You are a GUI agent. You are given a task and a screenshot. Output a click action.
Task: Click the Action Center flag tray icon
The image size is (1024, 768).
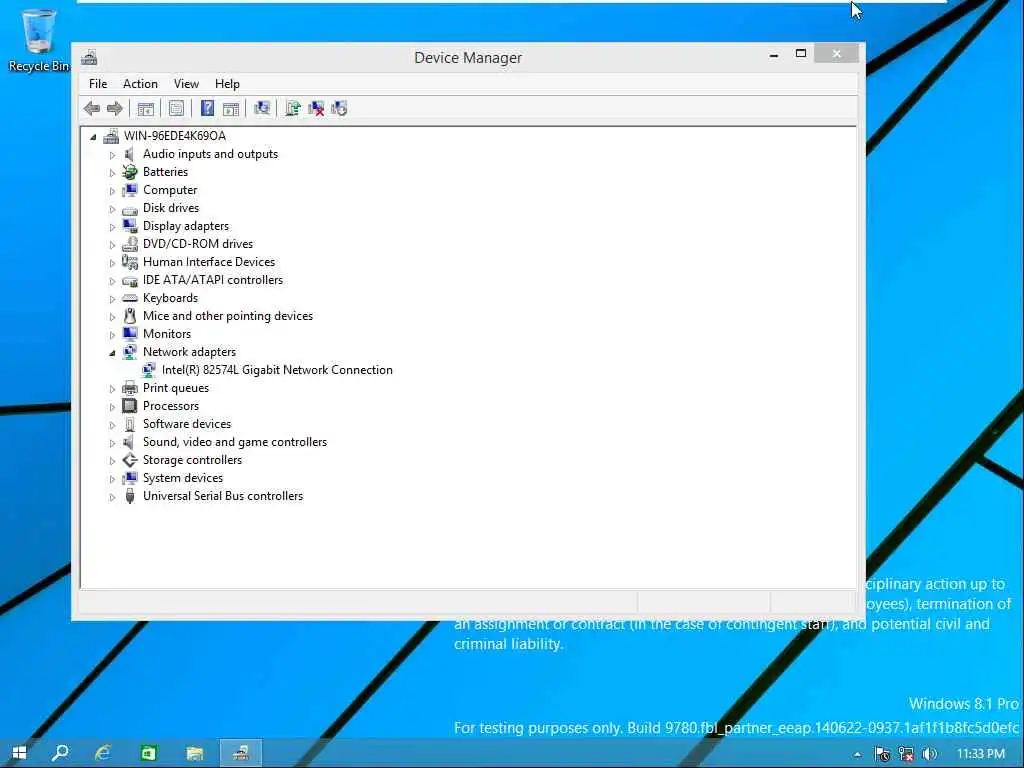pyautogui.click(x=882, y=754)
